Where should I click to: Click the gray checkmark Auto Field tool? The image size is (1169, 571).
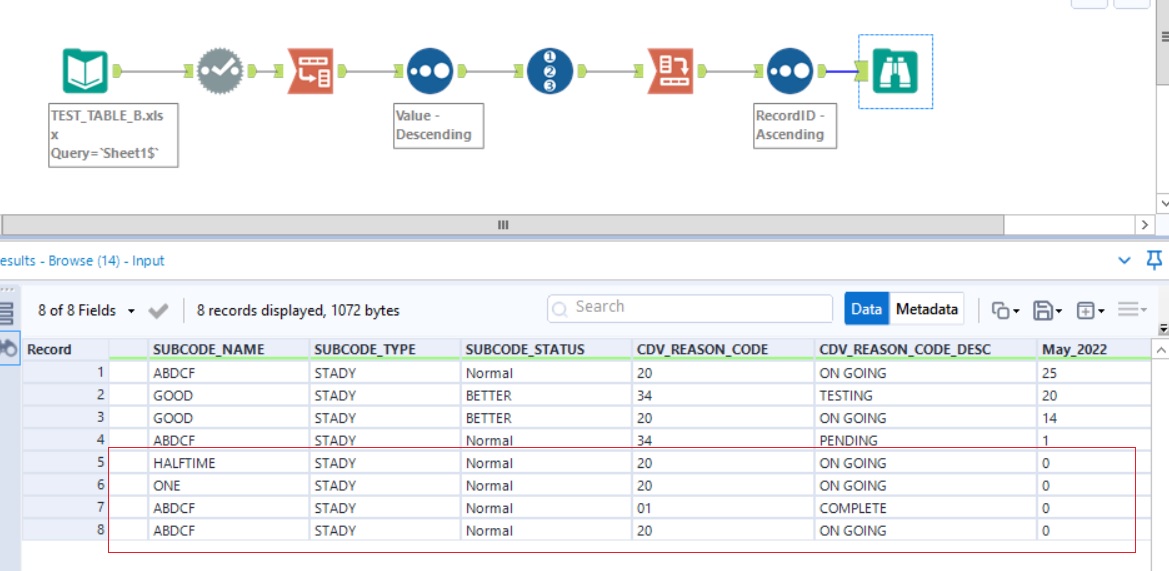pos(219,71)
